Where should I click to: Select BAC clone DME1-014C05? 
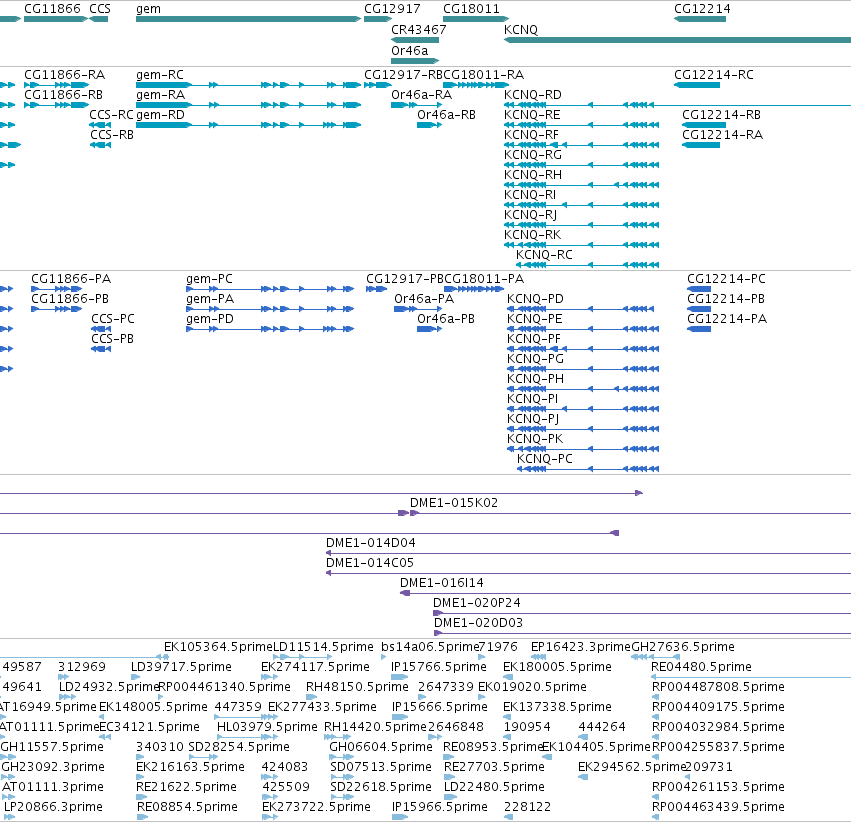coord(588,573)
